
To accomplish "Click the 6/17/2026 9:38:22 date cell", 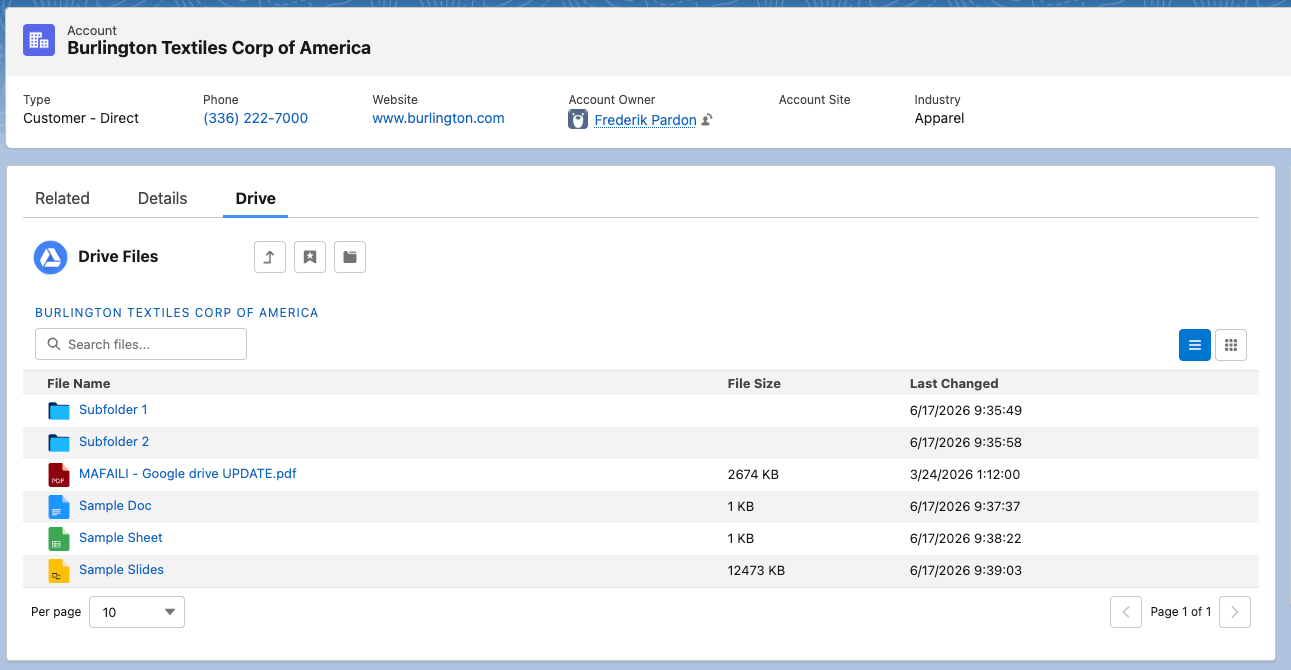I will (x=966, y=539).
